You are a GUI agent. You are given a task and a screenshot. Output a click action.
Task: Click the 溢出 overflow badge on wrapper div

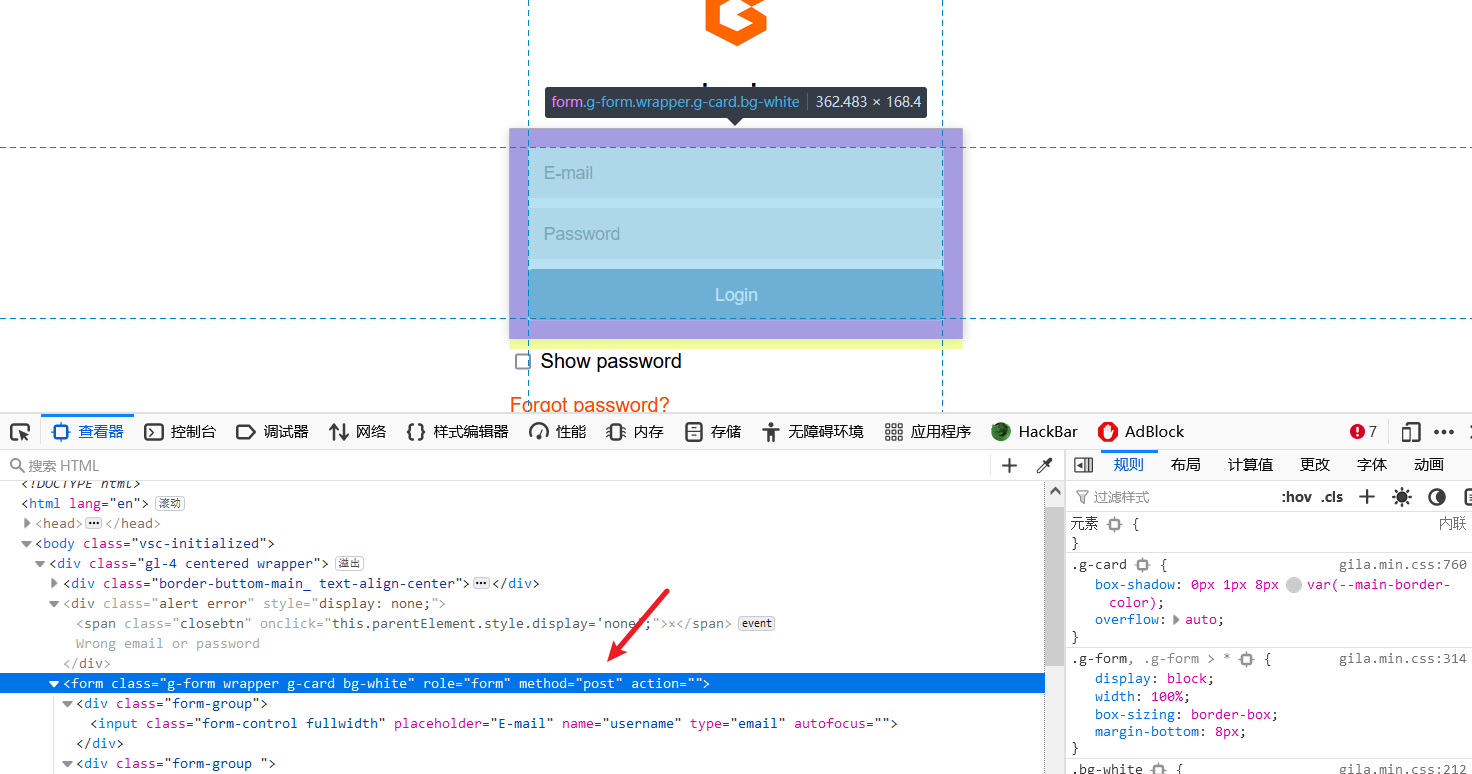coord(349,564)
